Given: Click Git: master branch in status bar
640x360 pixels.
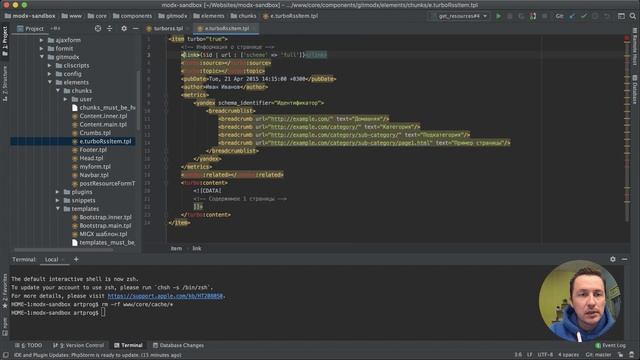Looking at the screenshot, I should tap(598, 355).
